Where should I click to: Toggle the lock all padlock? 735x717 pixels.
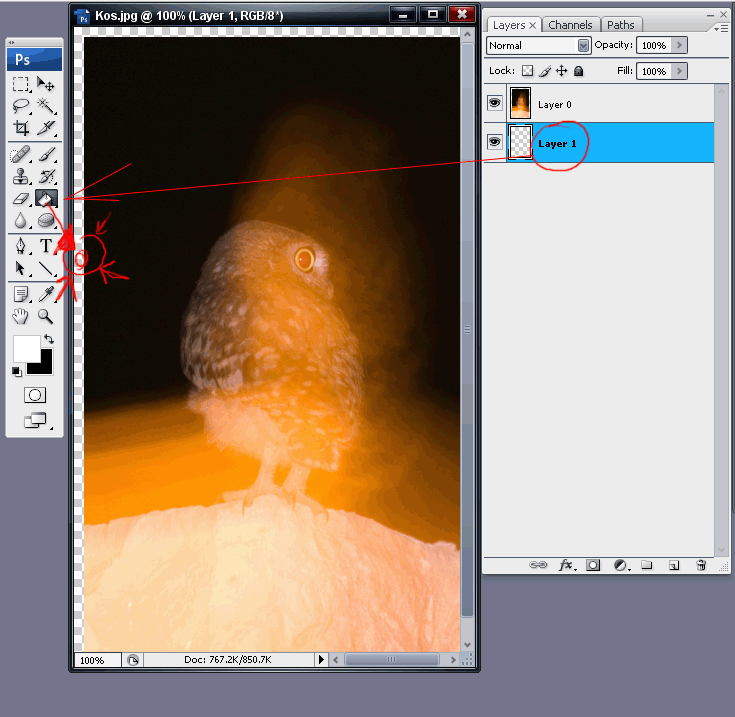578,71
